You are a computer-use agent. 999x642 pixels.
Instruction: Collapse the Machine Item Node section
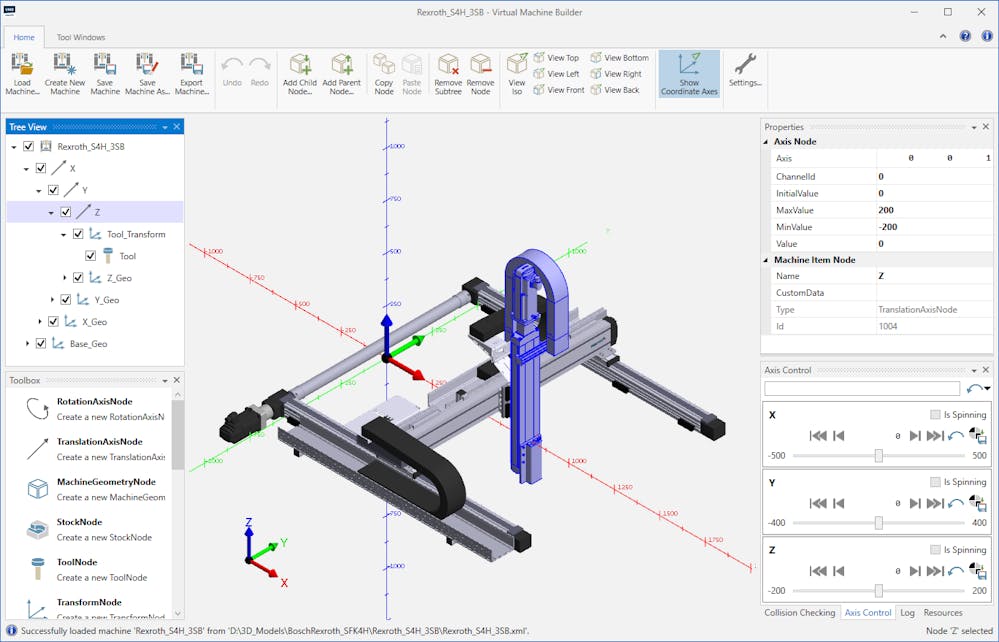click(767, 260)
